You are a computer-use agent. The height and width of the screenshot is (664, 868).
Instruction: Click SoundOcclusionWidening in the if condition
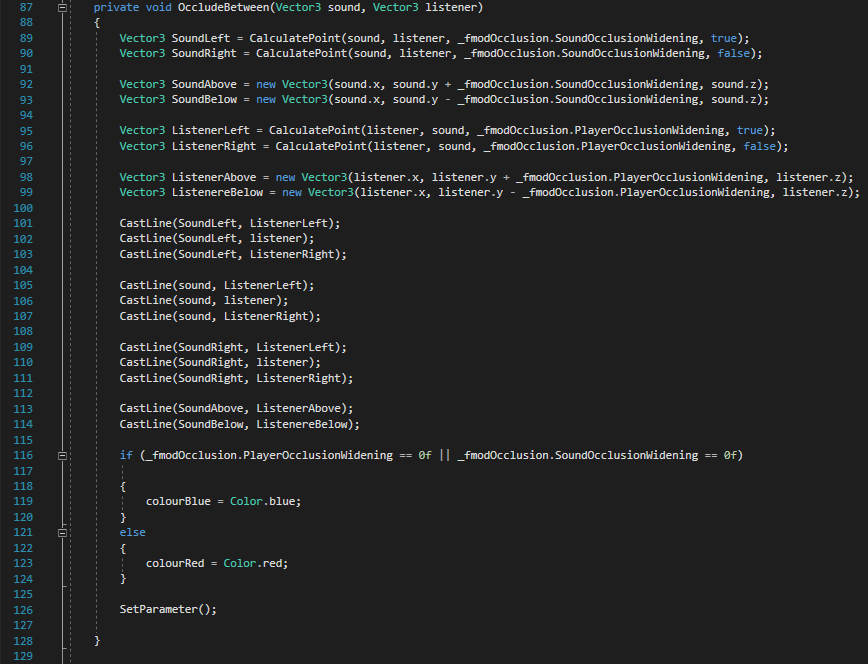[x=627, y=455]
